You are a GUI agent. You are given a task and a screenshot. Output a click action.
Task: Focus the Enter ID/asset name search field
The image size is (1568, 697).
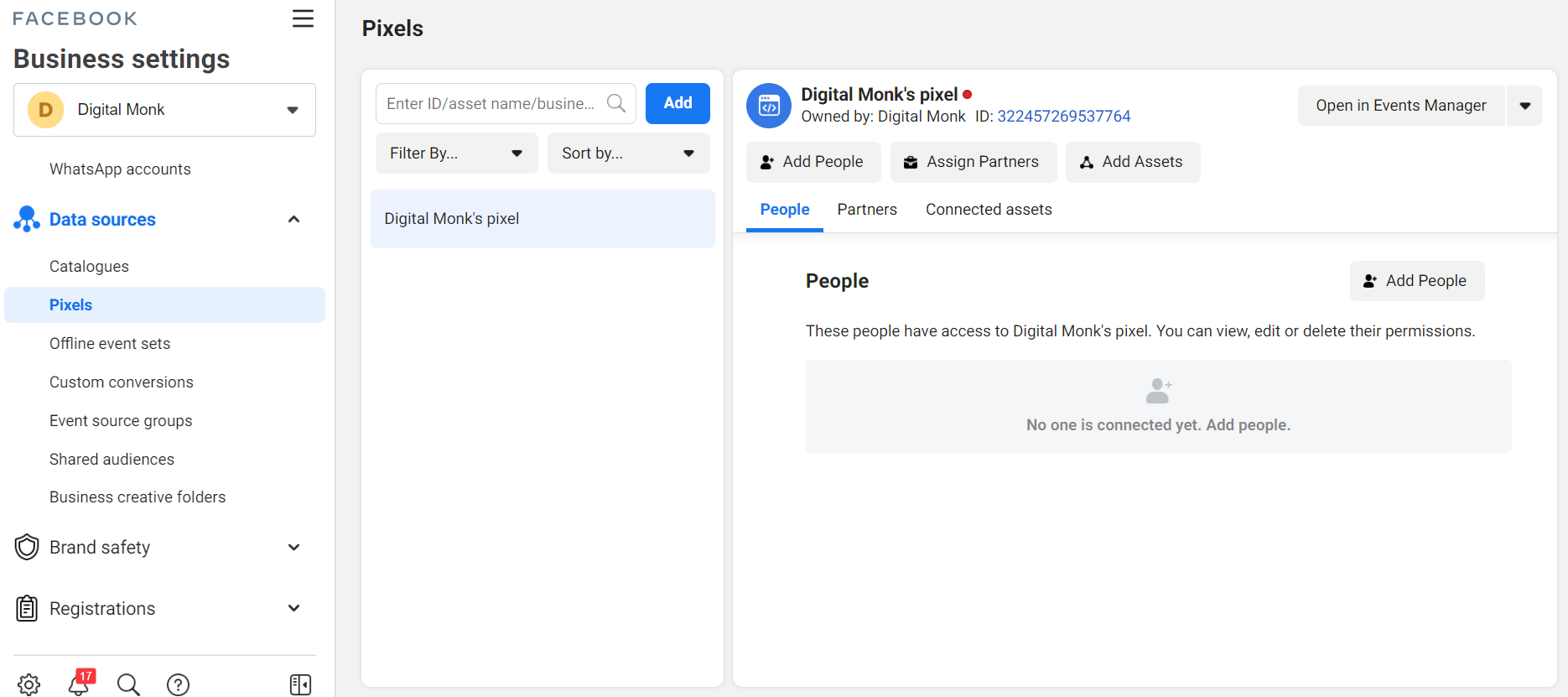coord(506,103)
